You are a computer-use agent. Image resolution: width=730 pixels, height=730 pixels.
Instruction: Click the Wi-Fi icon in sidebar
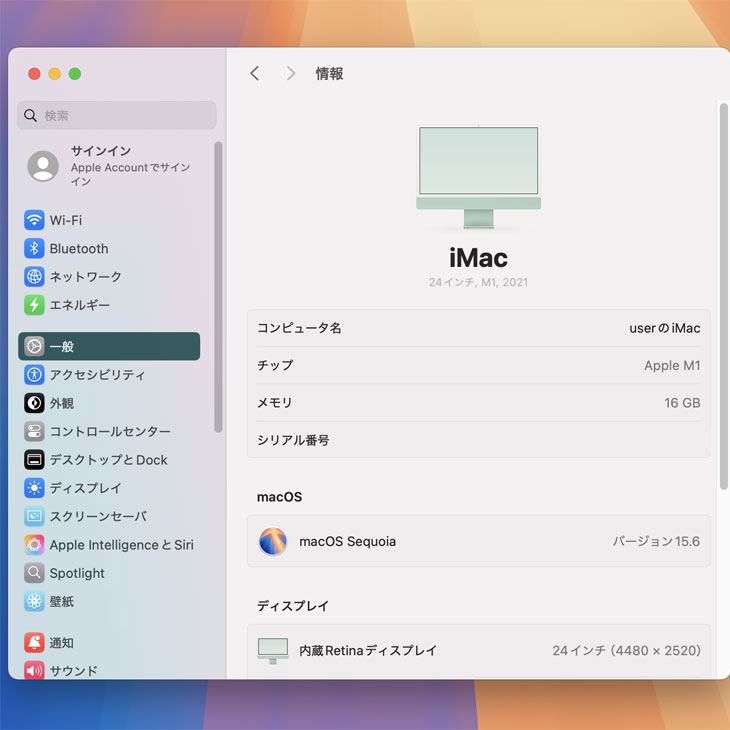tap(34, 220)
